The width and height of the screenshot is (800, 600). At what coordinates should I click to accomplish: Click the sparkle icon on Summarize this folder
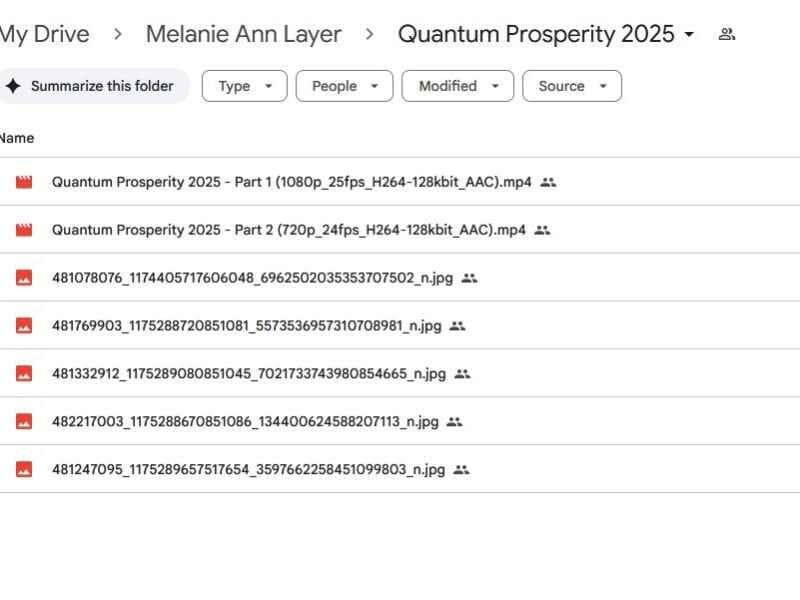(14, 85)
